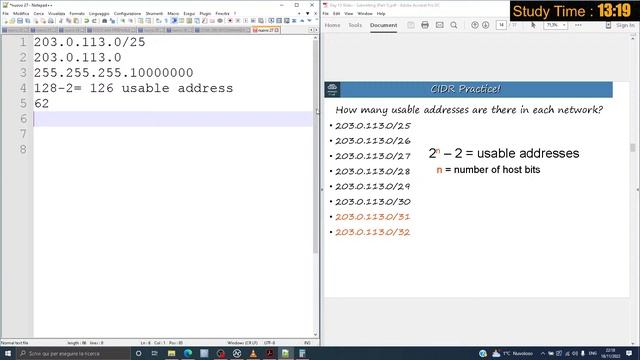Image resolution: width=640 pixels, height=360 pixels.
Task: Open the Plugin menu in Notepad++
Action: 205,13
